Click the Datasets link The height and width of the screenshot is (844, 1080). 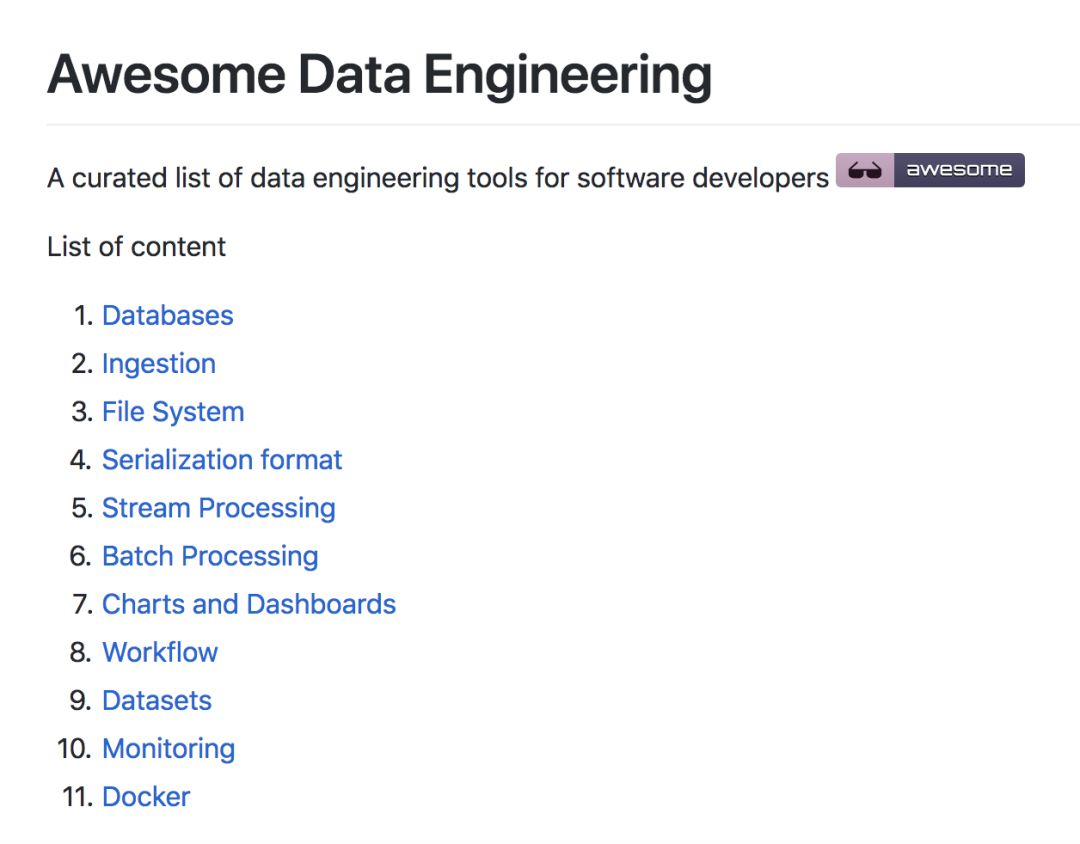(157, 700)
